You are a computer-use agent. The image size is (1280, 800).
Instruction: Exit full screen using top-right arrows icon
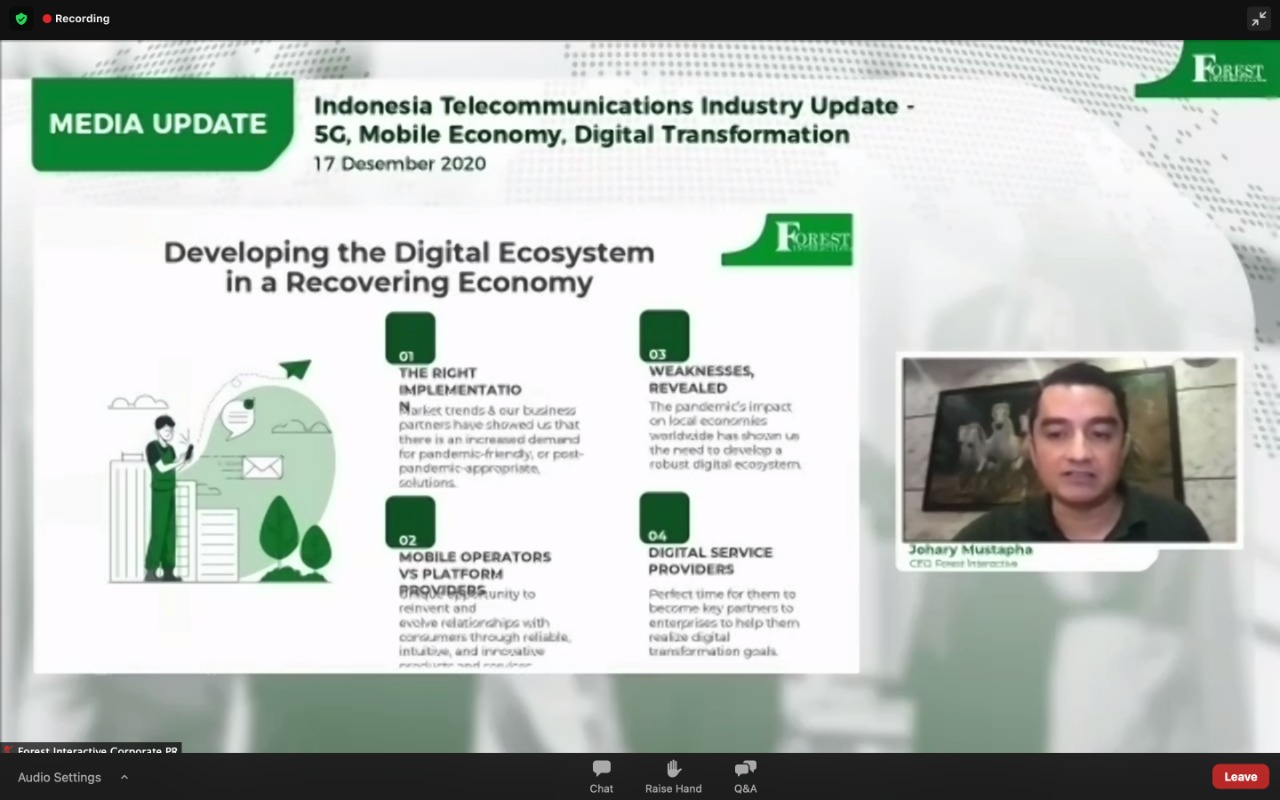click(x=1258, y=19)
